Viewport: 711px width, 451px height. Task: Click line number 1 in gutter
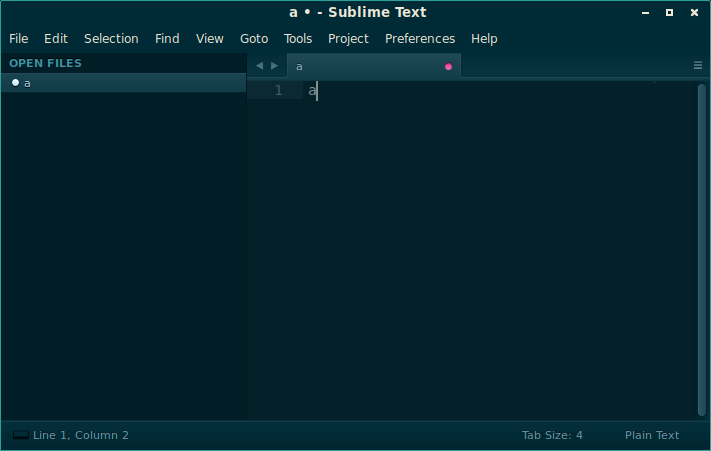278,90
